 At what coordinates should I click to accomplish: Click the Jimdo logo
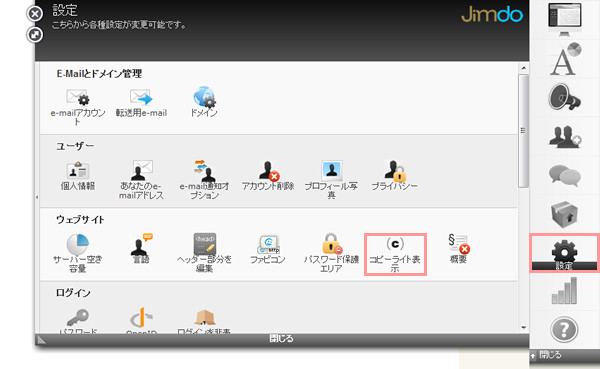492,15
